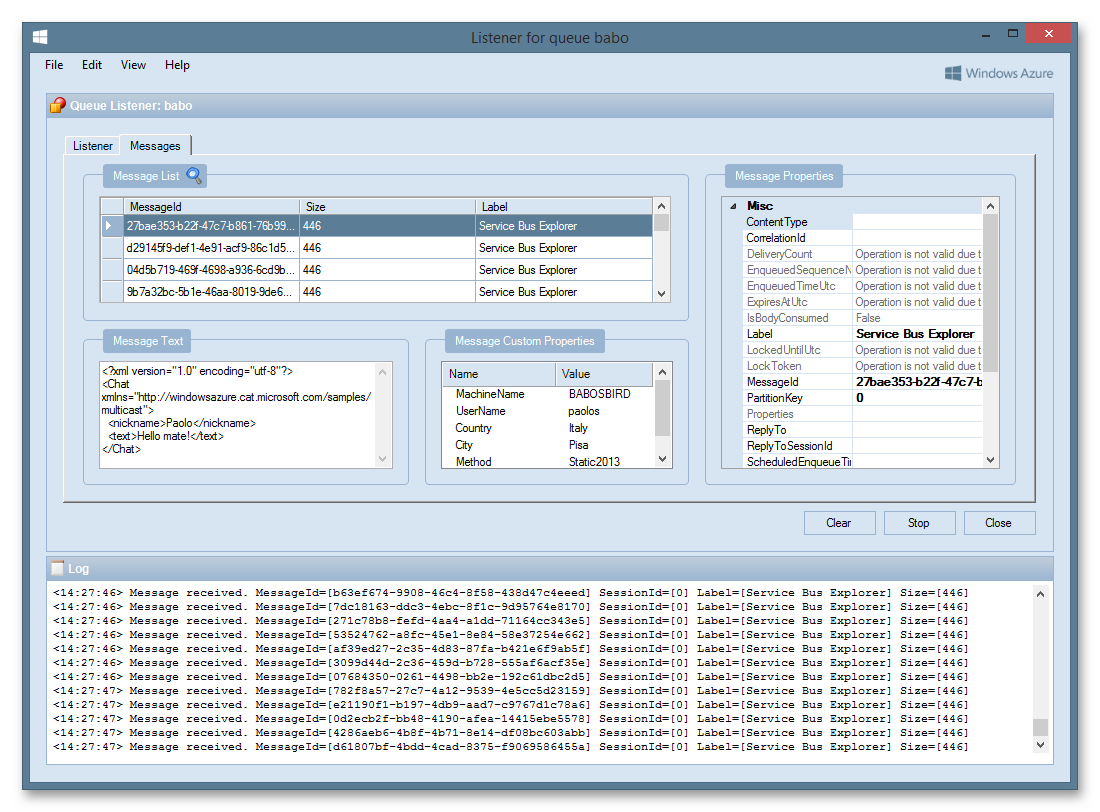The image size is (1100, 812).
Task: Select the UserName custom property row
Action: pyautogui.click(x=548, y=411)
